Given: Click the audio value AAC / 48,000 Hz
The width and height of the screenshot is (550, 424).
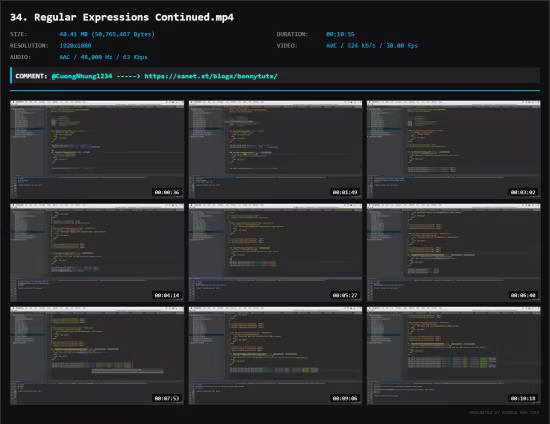Looking at the screenshot, I should tap(103, 57).
